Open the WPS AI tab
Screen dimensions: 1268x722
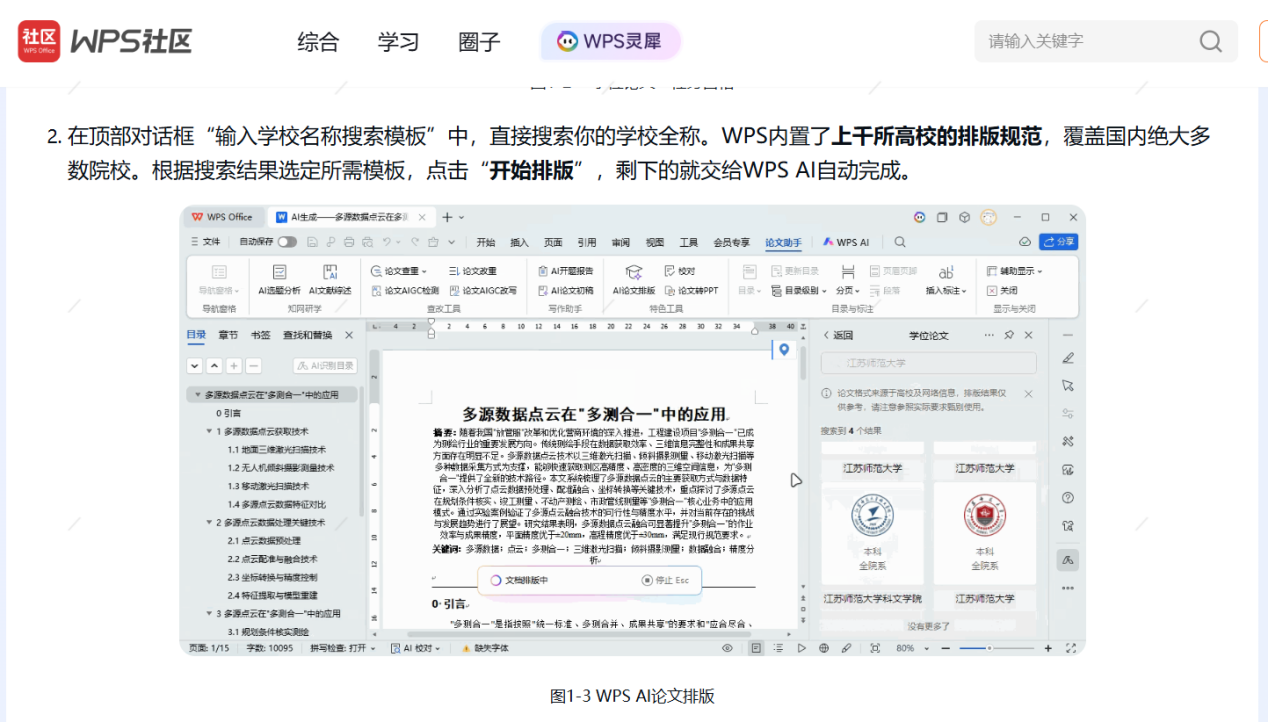tap(846, 242)
